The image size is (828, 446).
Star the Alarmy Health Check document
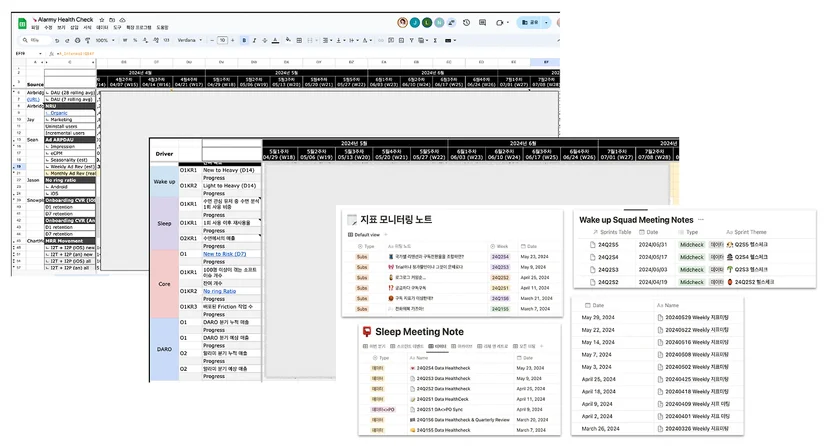point(102,20)
